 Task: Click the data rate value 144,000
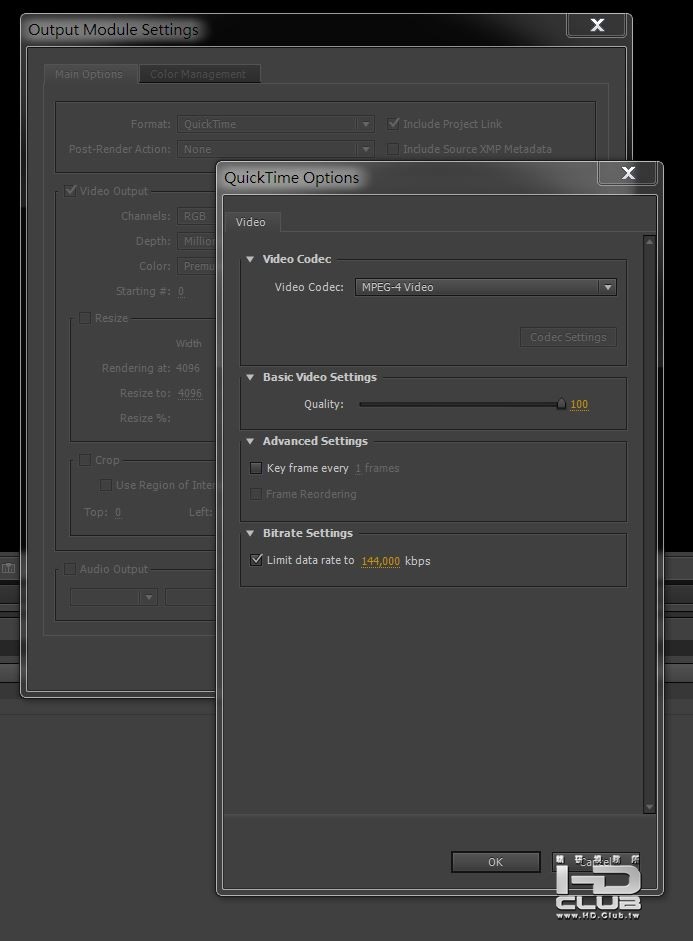(380, 561)
